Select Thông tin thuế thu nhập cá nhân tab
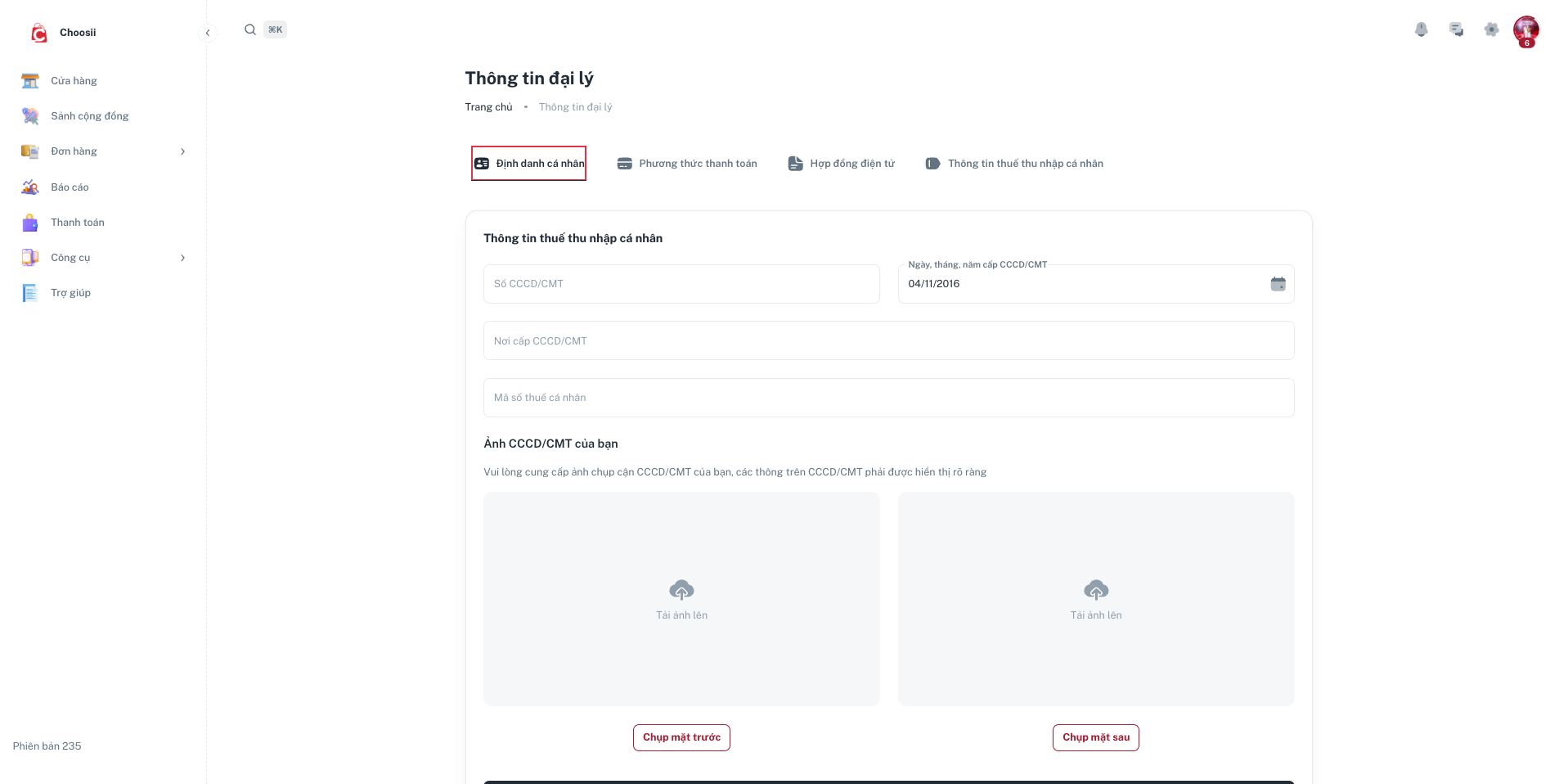Screen dimensions: 1568x784 (x=1014, y=164)
